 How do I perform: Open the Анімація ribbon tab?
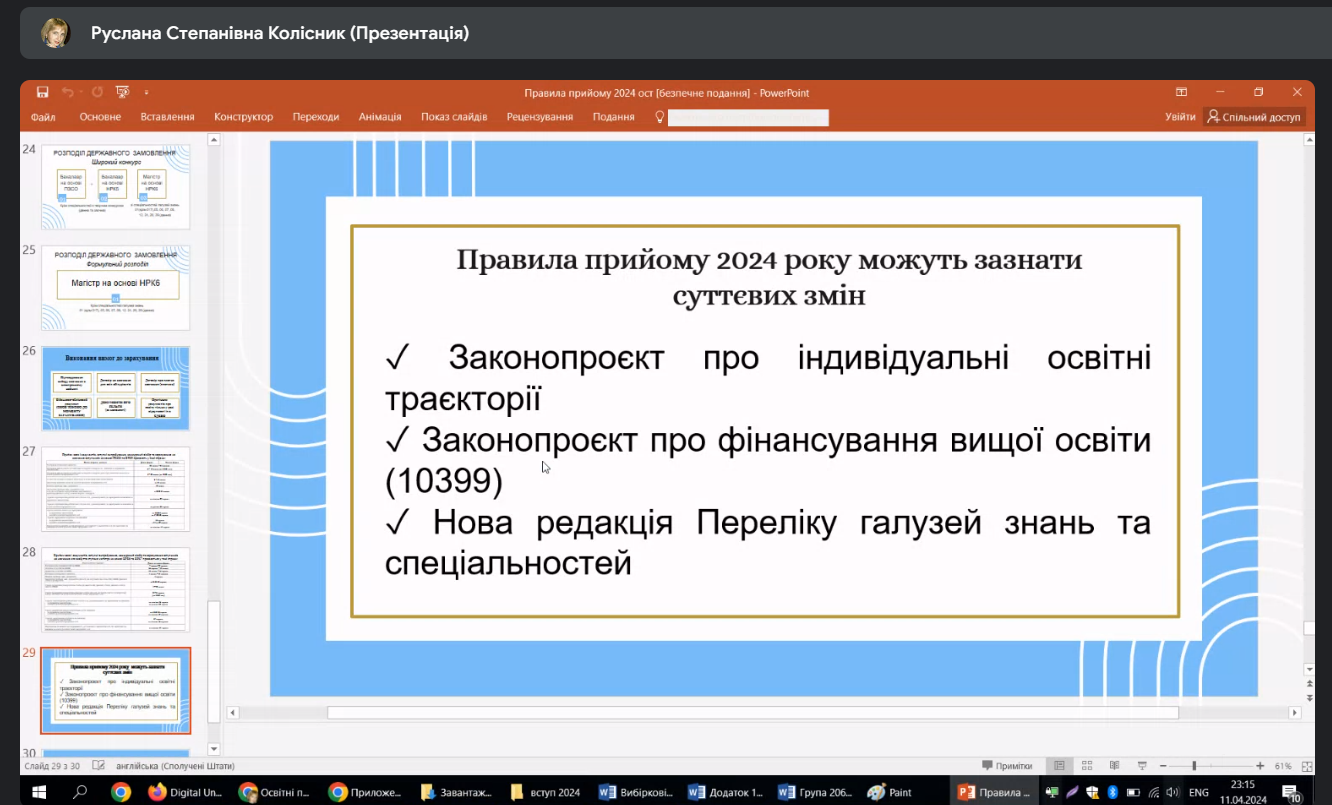pos(380,117)
